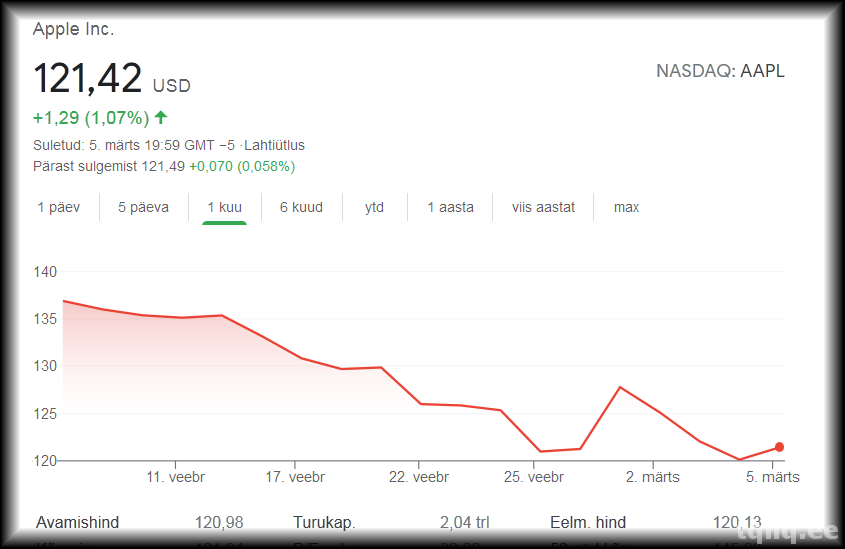Click the "USD" currency label
The height and width of the screenshot is (549, 845).
point(171,86)
